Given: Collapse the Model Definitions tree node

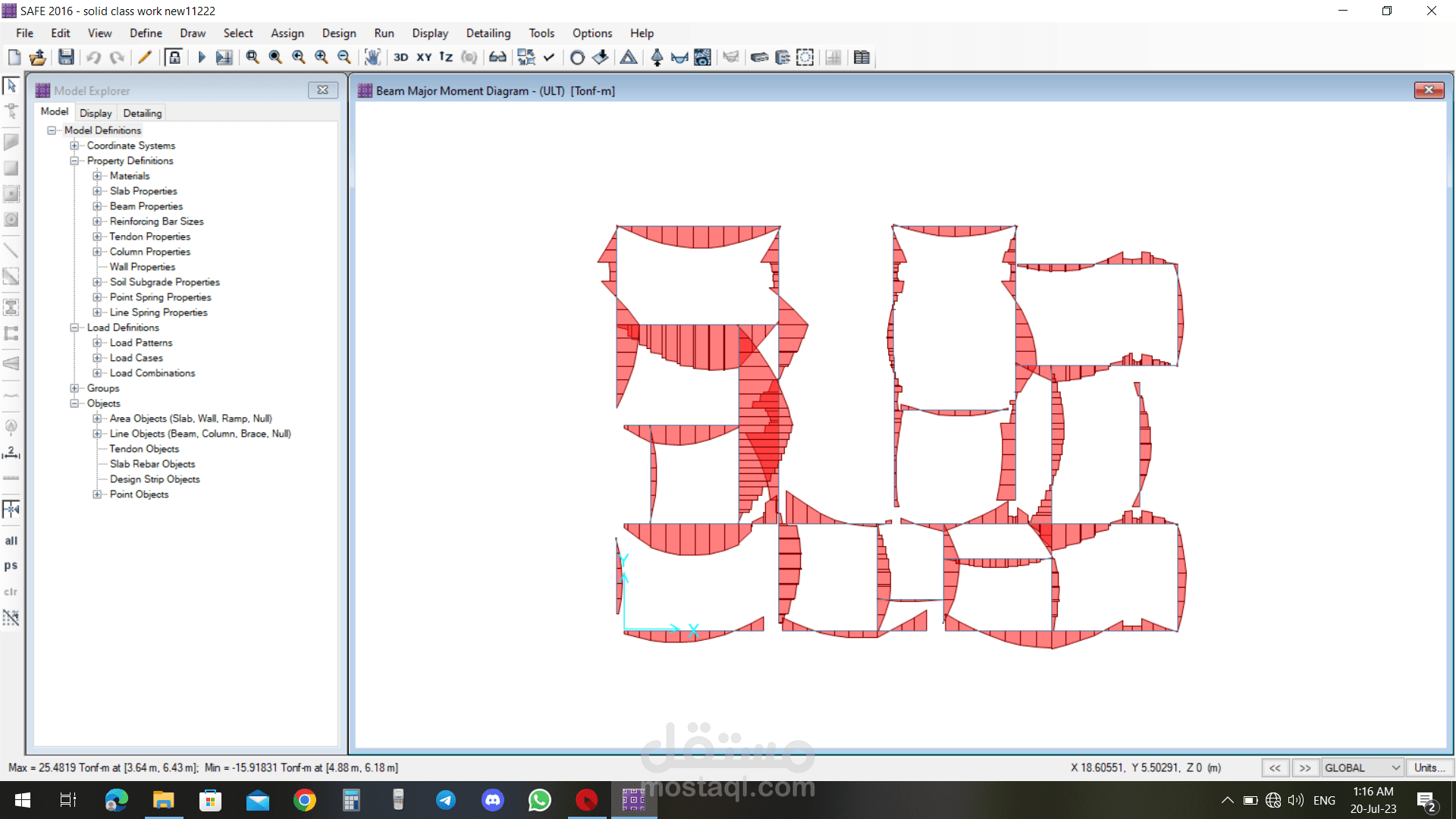Looking at the screenshot, I should pos(52,130).
